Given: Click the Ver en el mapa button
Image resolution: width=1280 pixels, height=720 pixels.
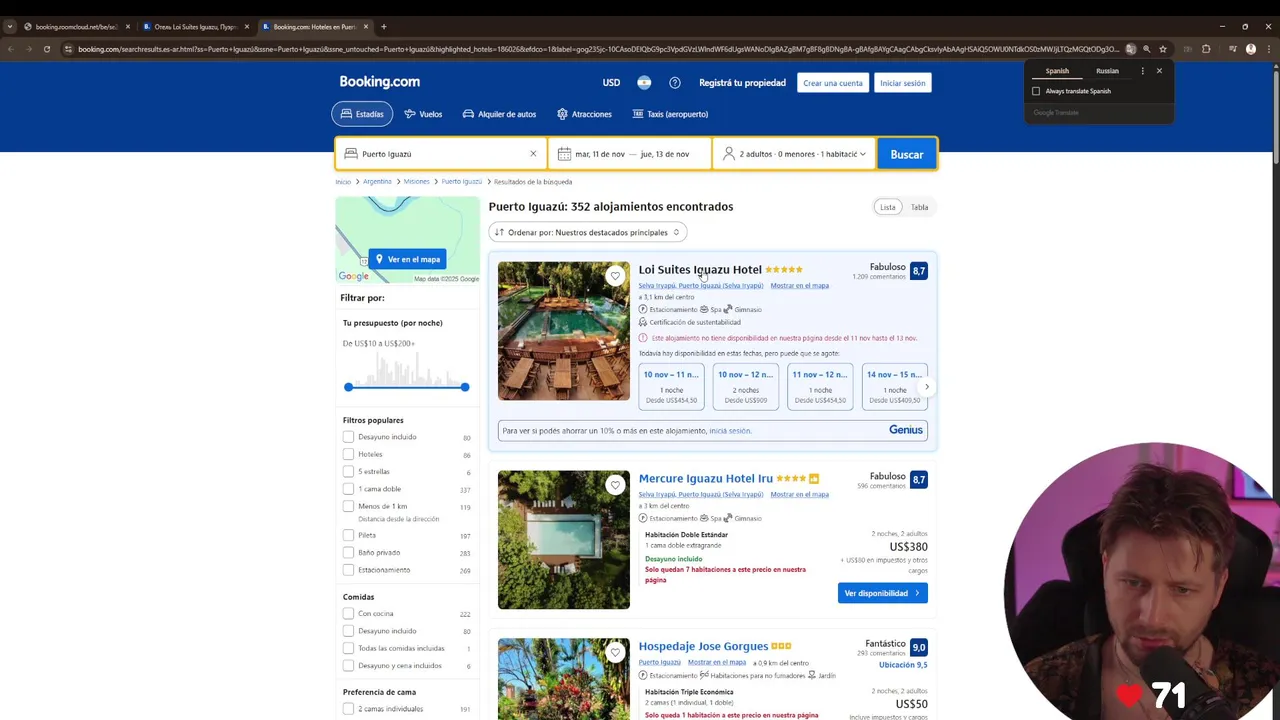Looking at the screenshot, I should coord(407,259).
